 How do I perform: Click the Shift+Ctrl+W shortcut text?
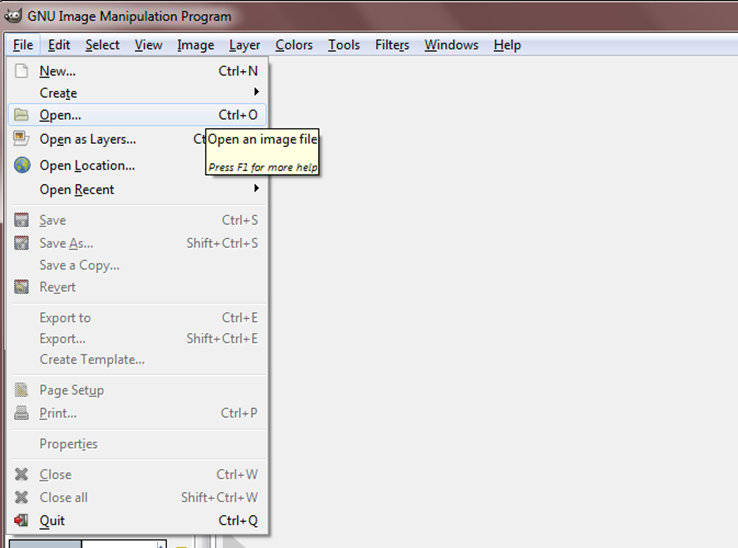click(220, 498)
